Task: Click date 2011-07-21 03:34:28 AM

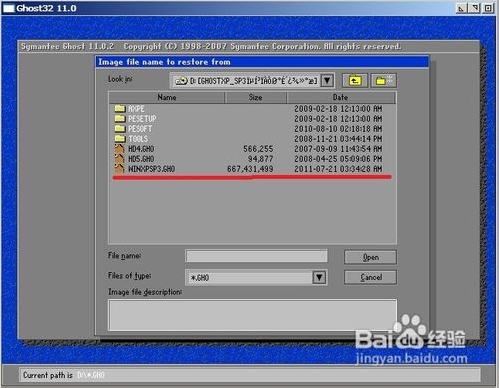Action: coord(338,169)
